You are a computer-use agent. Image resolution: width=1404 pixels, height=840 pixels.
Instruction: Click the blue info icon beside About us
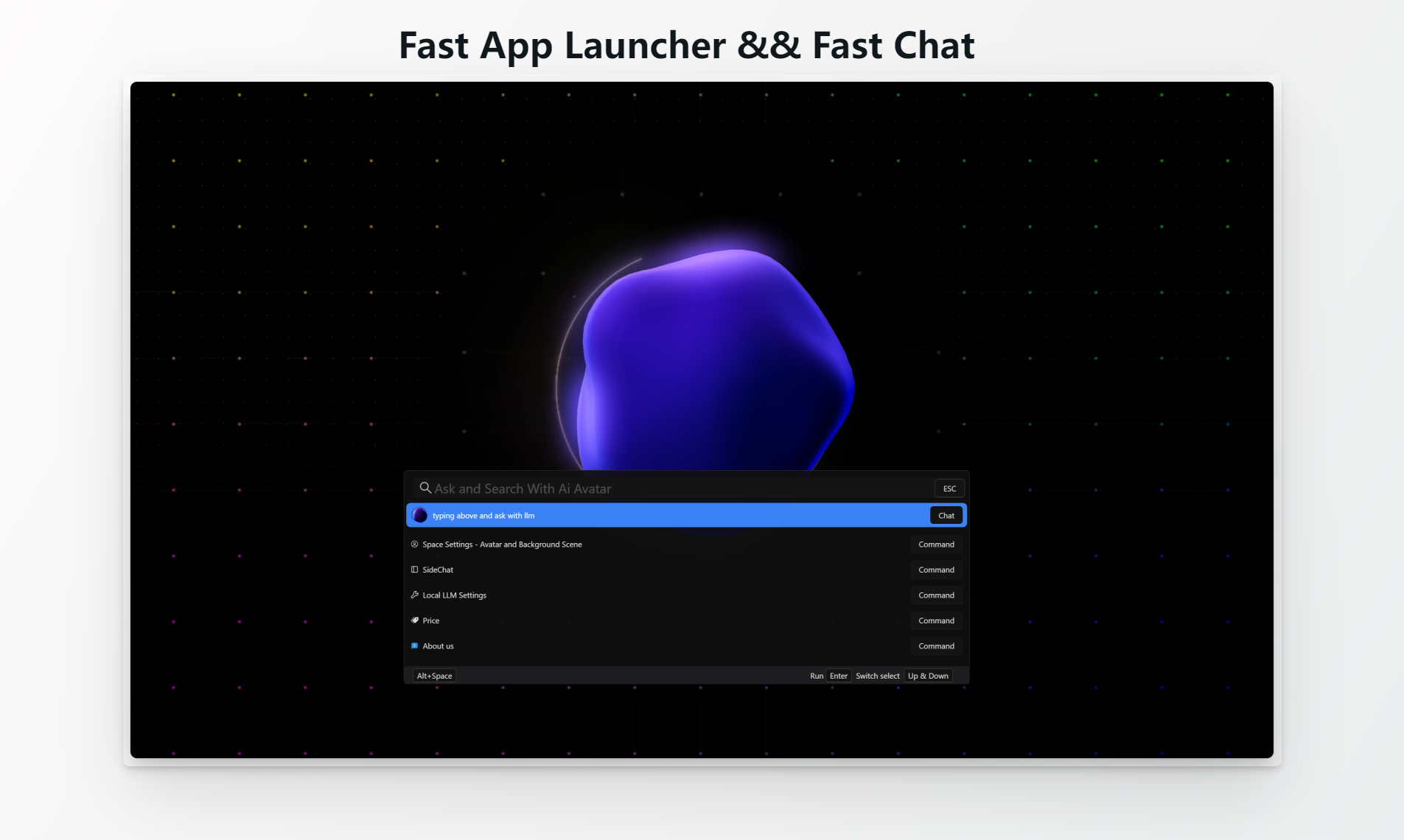pyautogui.click(x=414, y=645)
